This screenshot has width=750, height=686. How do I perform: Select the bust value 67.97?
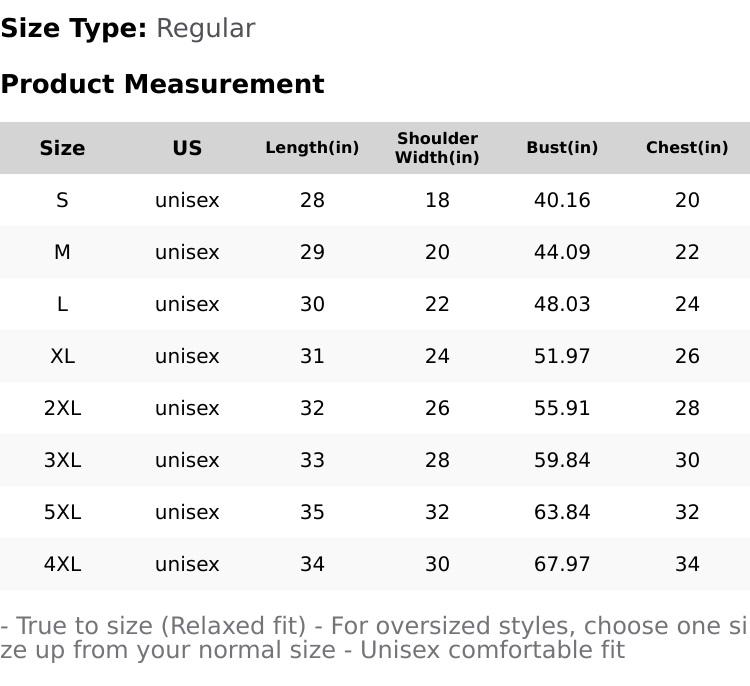click(562, 564)
